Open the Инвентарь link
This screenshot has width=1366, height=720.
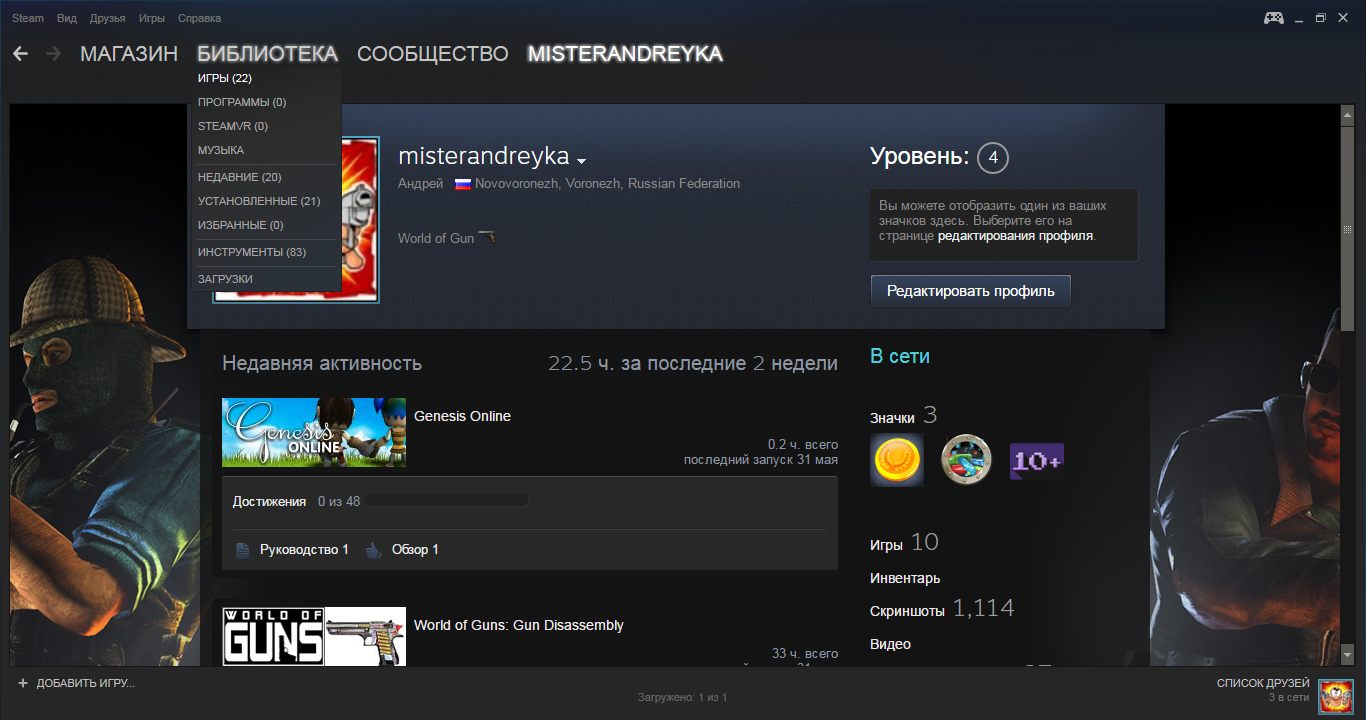905,578
